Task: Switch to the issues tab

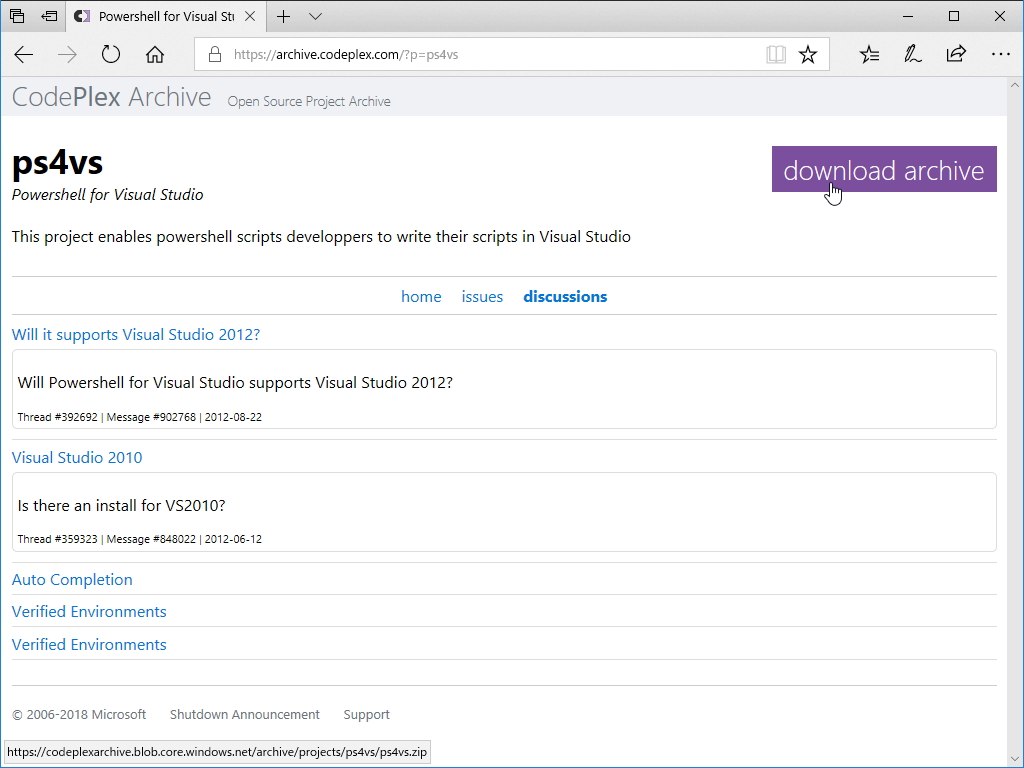Action: pos(482,297)
